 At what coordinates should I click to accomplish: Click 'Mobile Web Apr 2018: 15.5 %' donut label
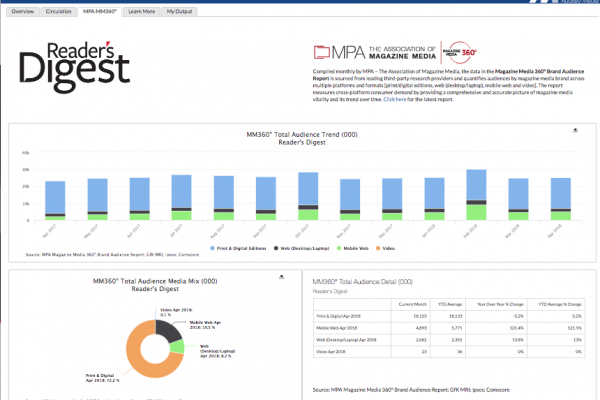click(x=205, y=325)
